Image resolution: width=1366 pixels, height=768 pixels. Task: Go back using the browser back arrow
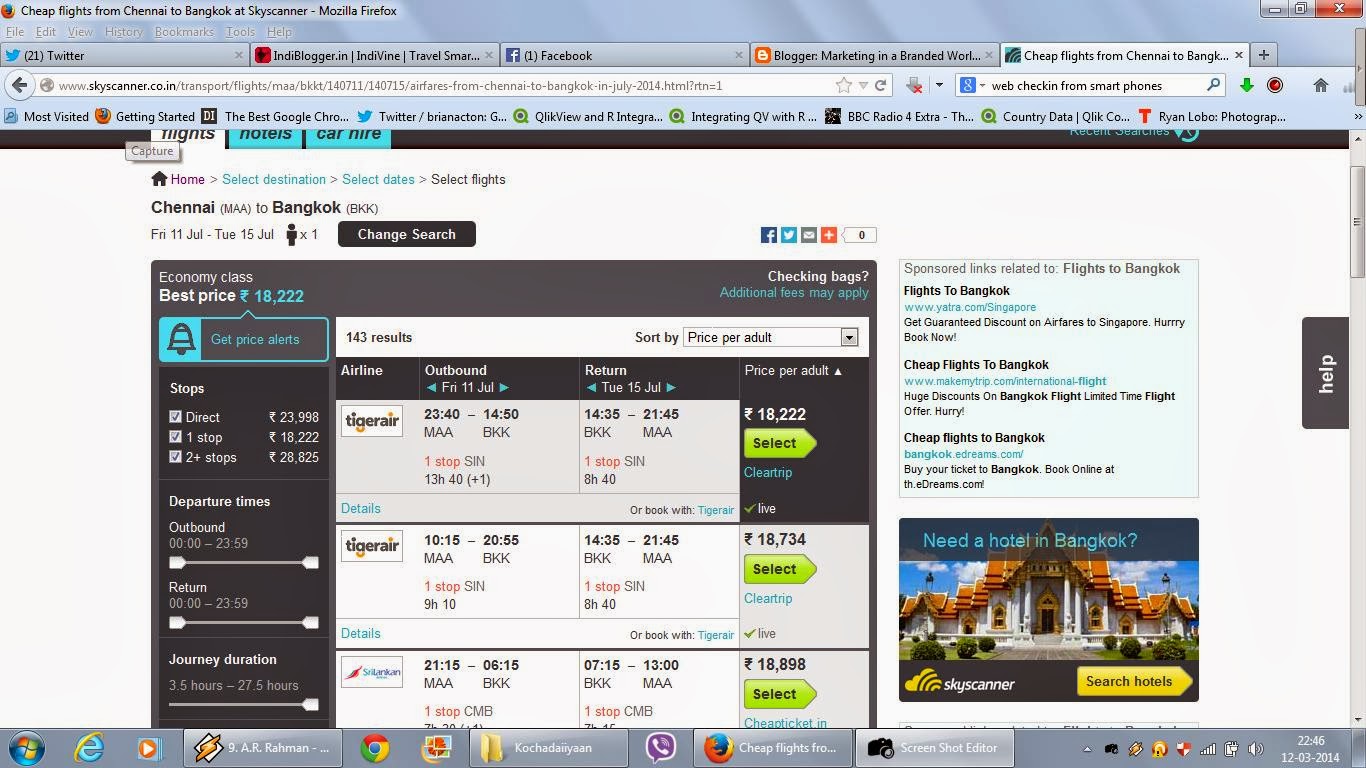coord(20,85)
